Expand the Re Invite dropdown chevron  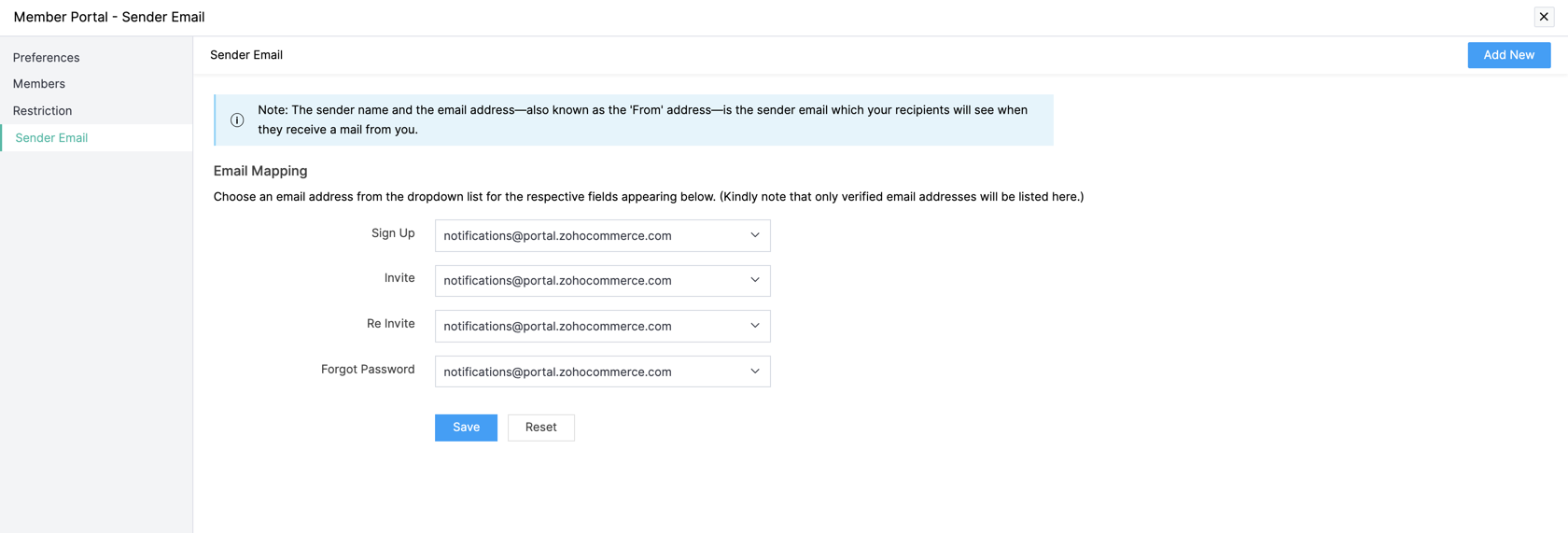755,326
